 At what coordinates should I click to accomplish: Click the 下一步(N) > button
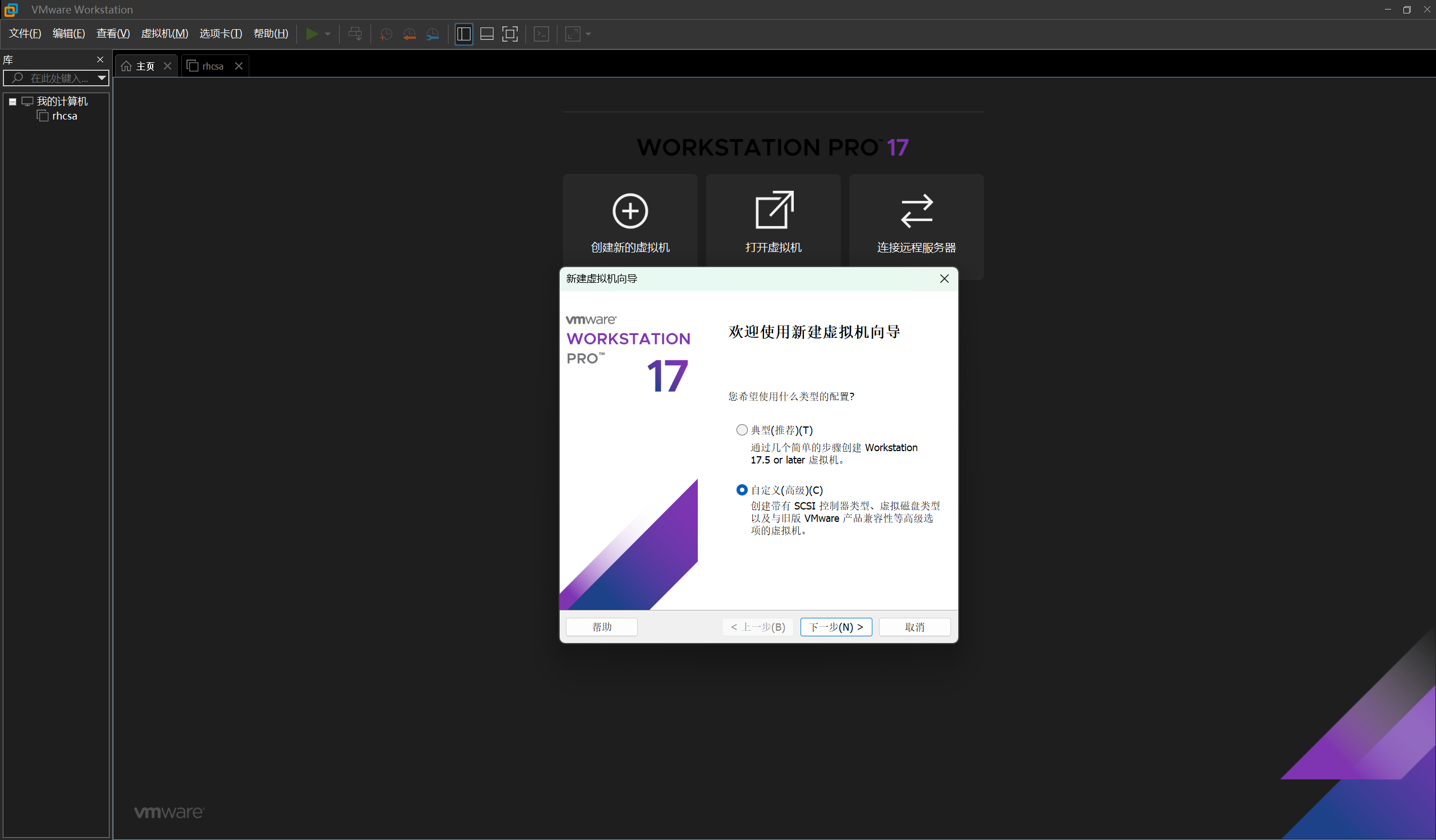[836, 627]
